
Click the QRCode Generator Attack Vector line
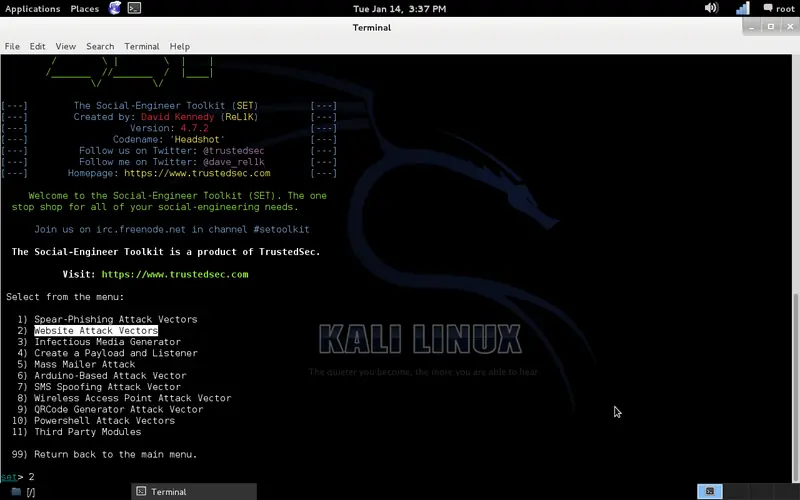[x=118, y=409]
